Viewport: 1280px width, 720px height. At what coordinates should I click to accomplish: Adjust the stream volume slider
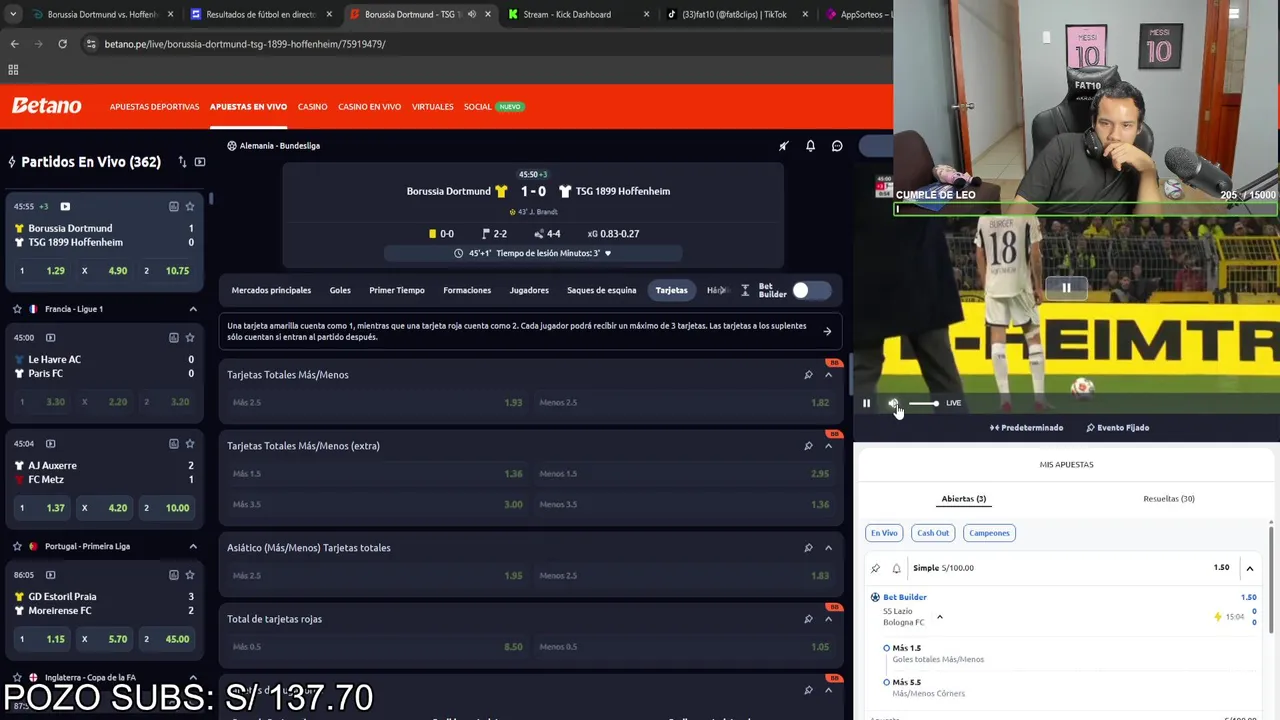[x=923, y=403]
